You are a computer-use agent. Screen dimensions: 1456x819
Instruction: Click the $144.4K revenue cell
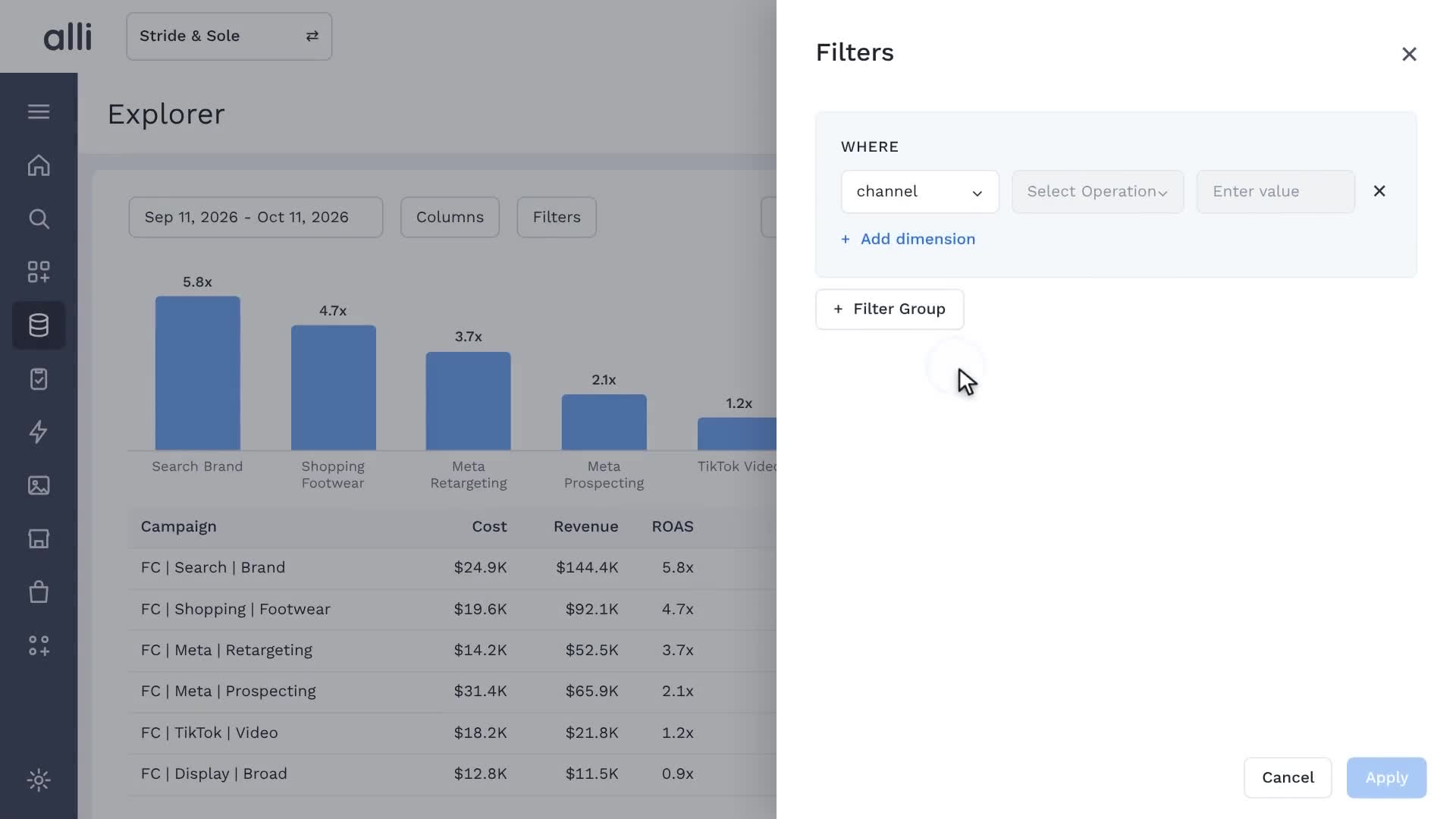tap(587, 568)
